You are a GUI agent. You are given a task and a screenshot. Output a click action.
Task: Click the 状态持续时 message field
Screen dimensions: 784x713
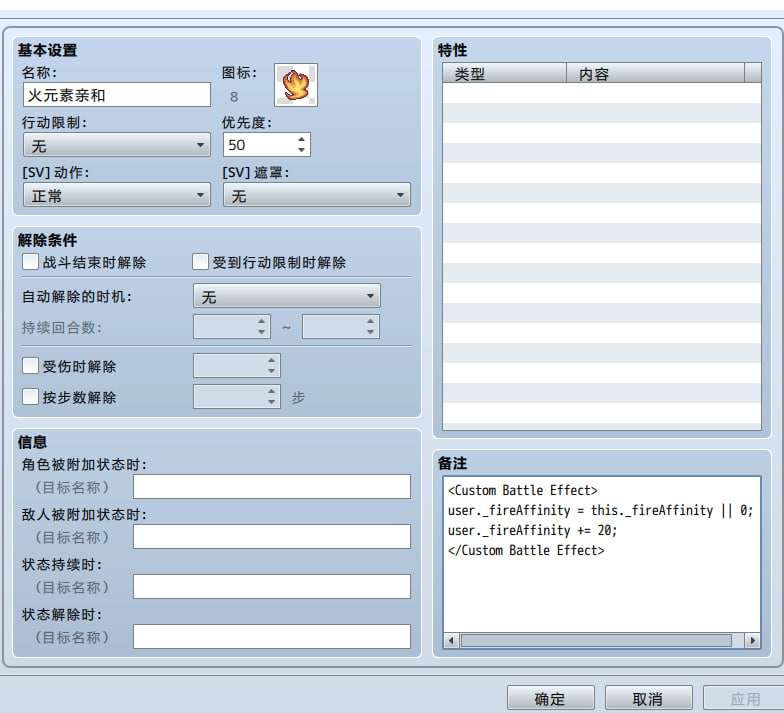[272, 586]
